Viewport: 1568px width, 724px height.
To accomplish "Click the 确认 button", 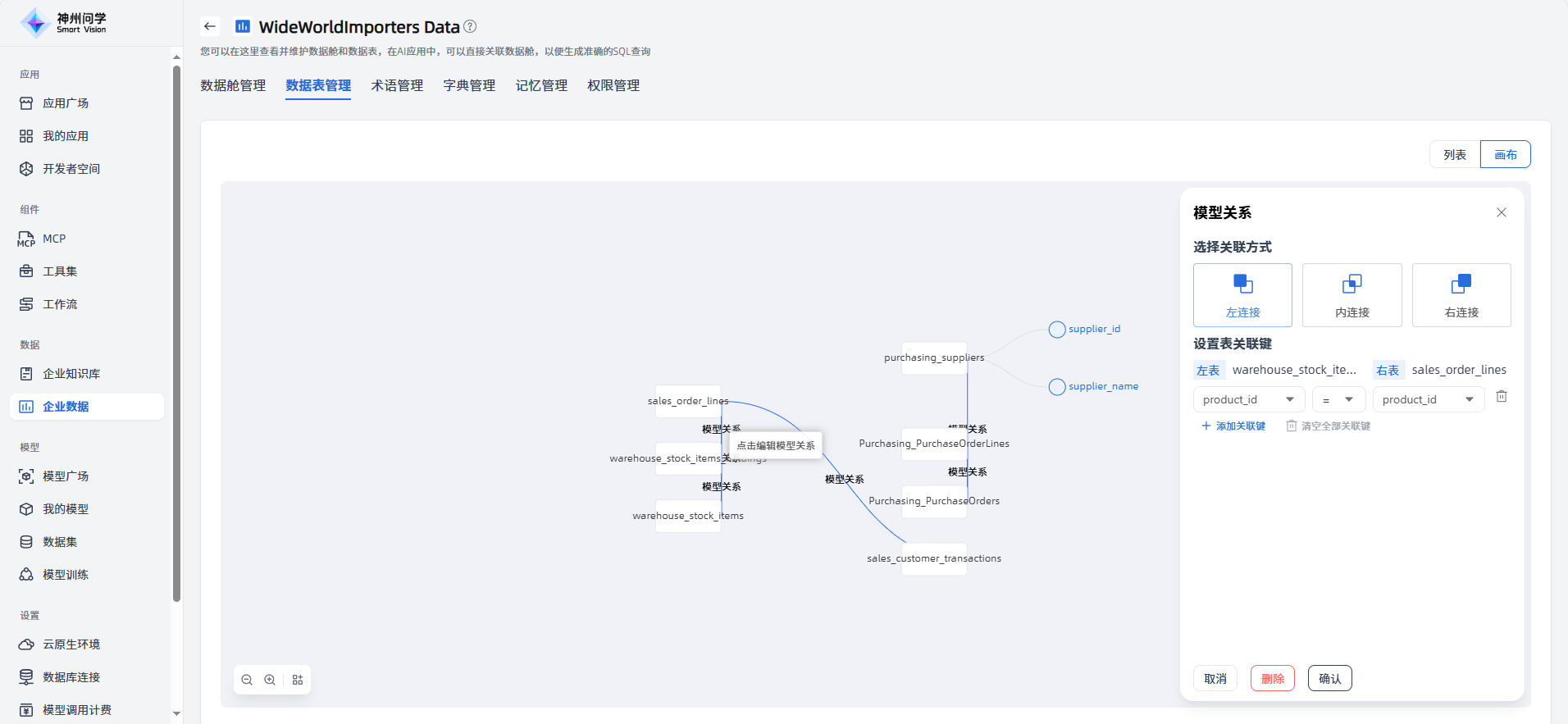I will (x=1329, y=678).
